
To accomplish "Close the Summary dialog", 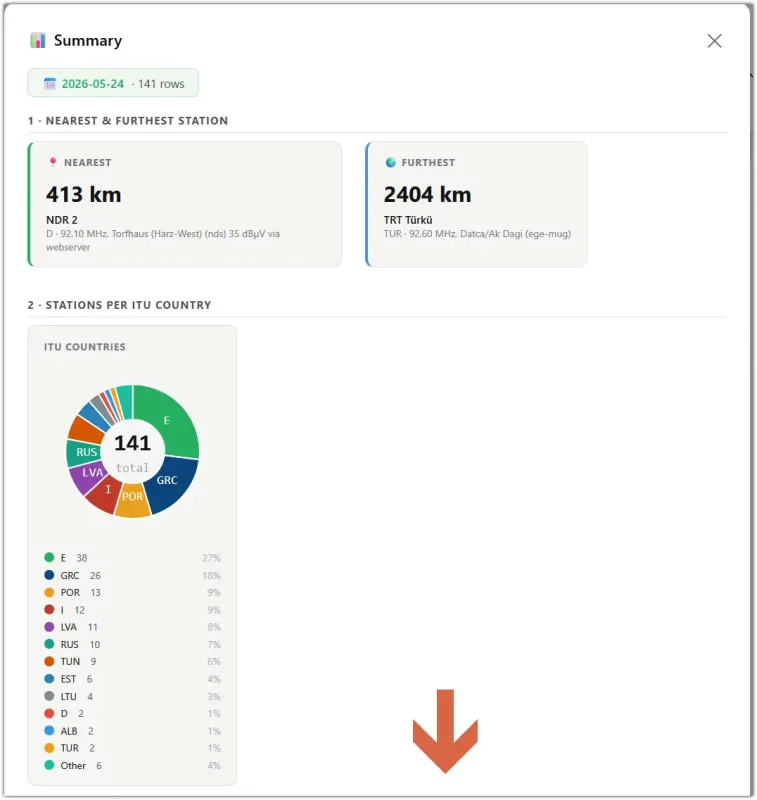I will coord(714,41).
